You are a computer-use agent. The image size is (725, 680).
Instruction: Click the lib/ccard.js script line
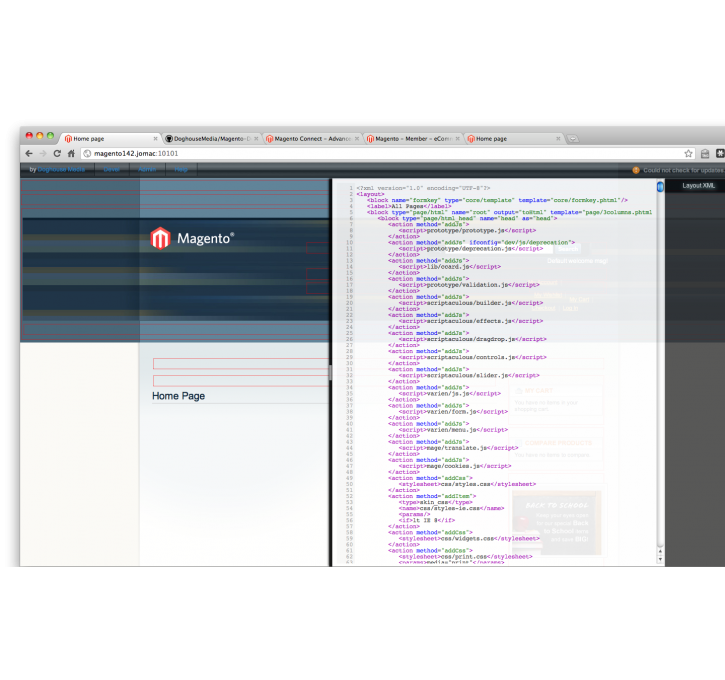[450, 267]
